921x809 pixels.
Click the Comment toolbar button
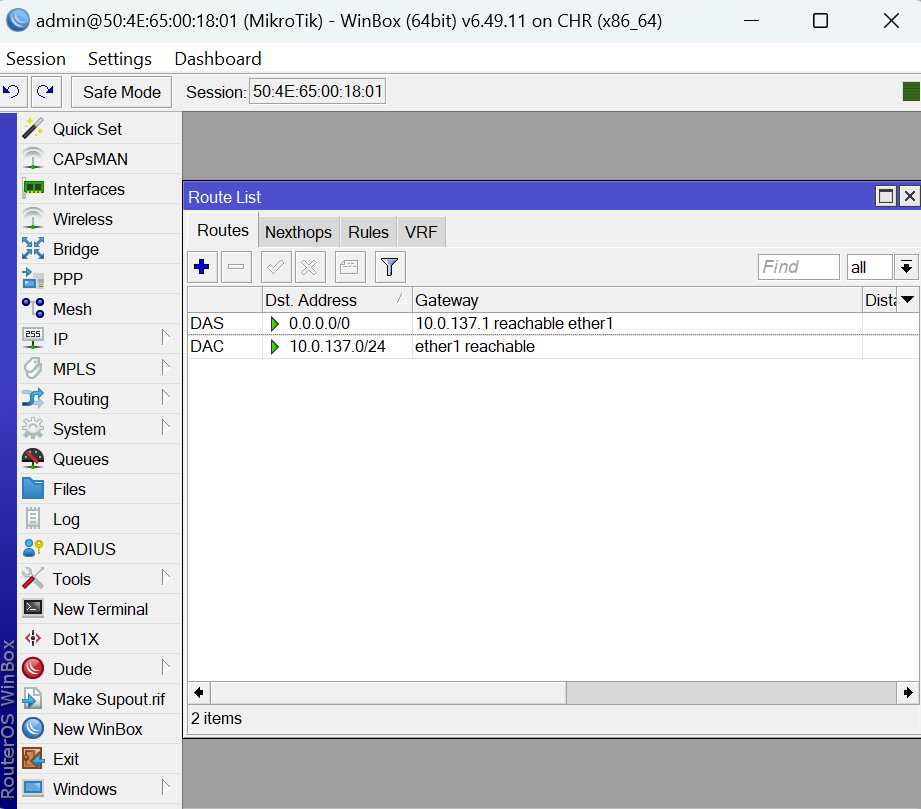349,267
